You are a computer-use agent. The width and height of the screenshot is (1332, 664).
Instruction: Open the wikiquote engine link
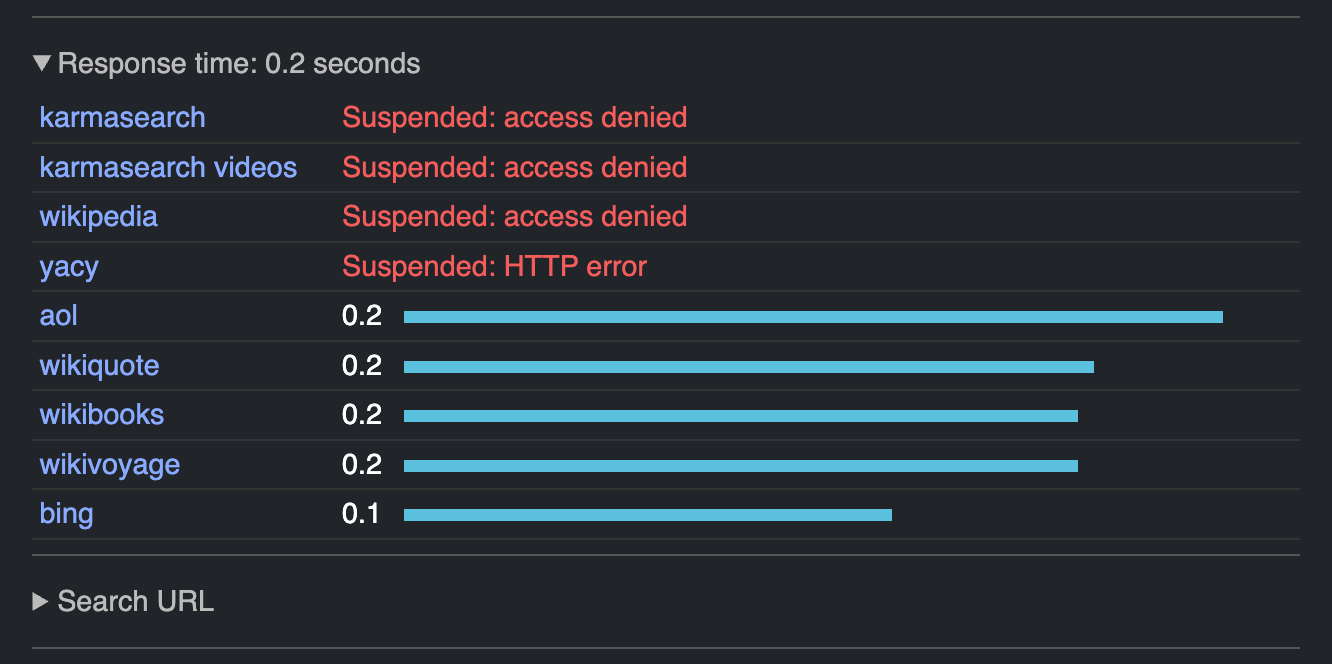99,365
